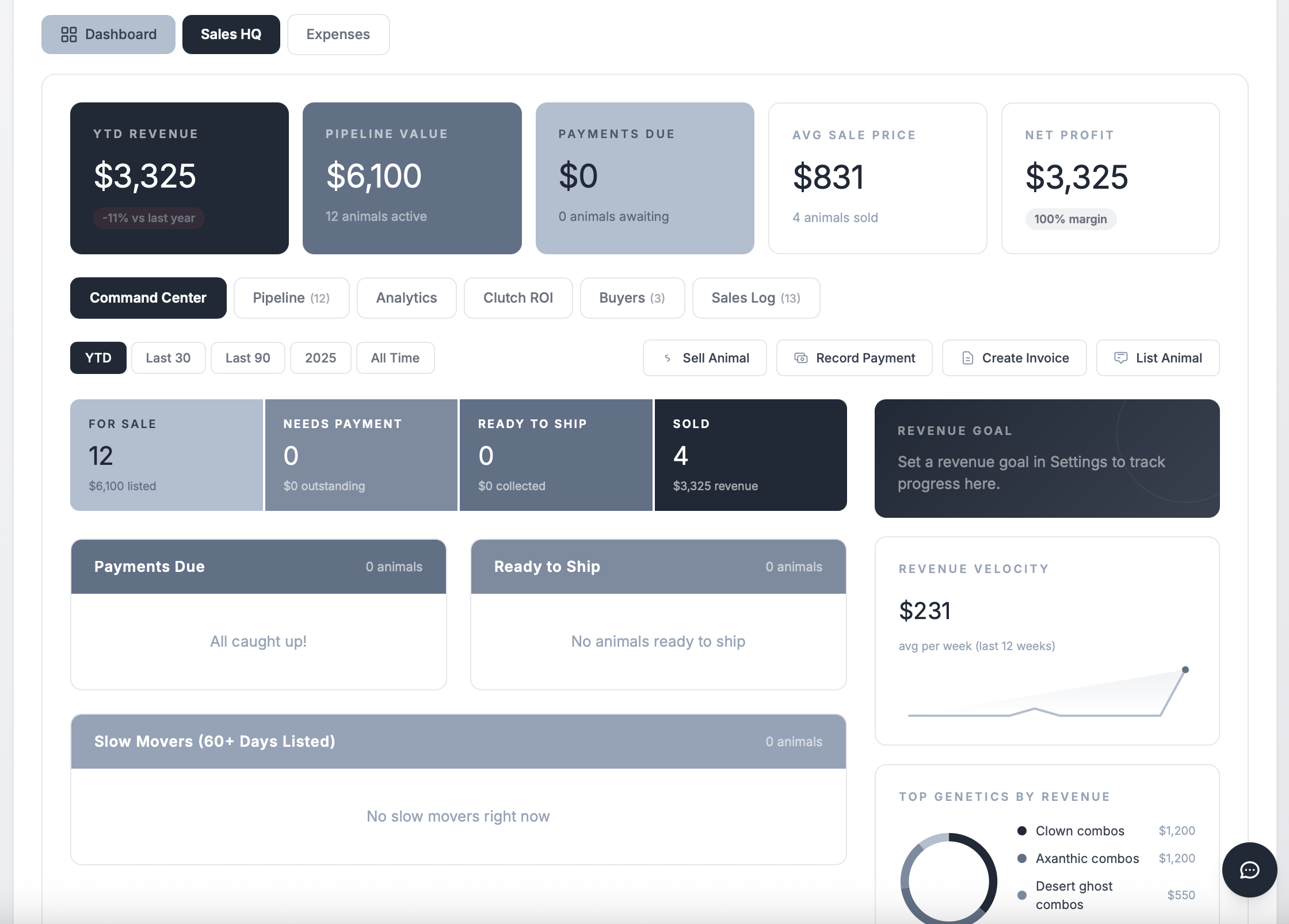Click the 100% margin badge
1289x924 pixels.
tap(1071, 219)
